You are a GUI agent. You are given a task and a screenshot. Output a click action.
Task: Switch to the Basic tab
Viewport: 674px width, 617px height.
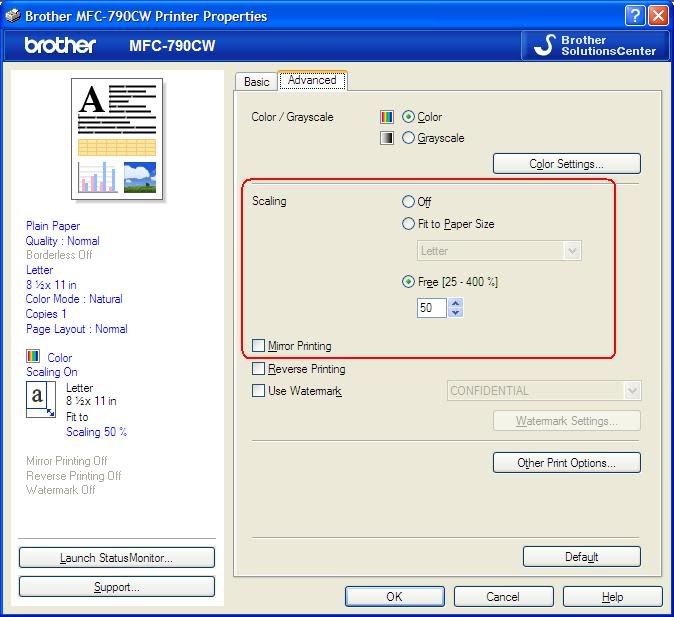(x=257, y=82)
